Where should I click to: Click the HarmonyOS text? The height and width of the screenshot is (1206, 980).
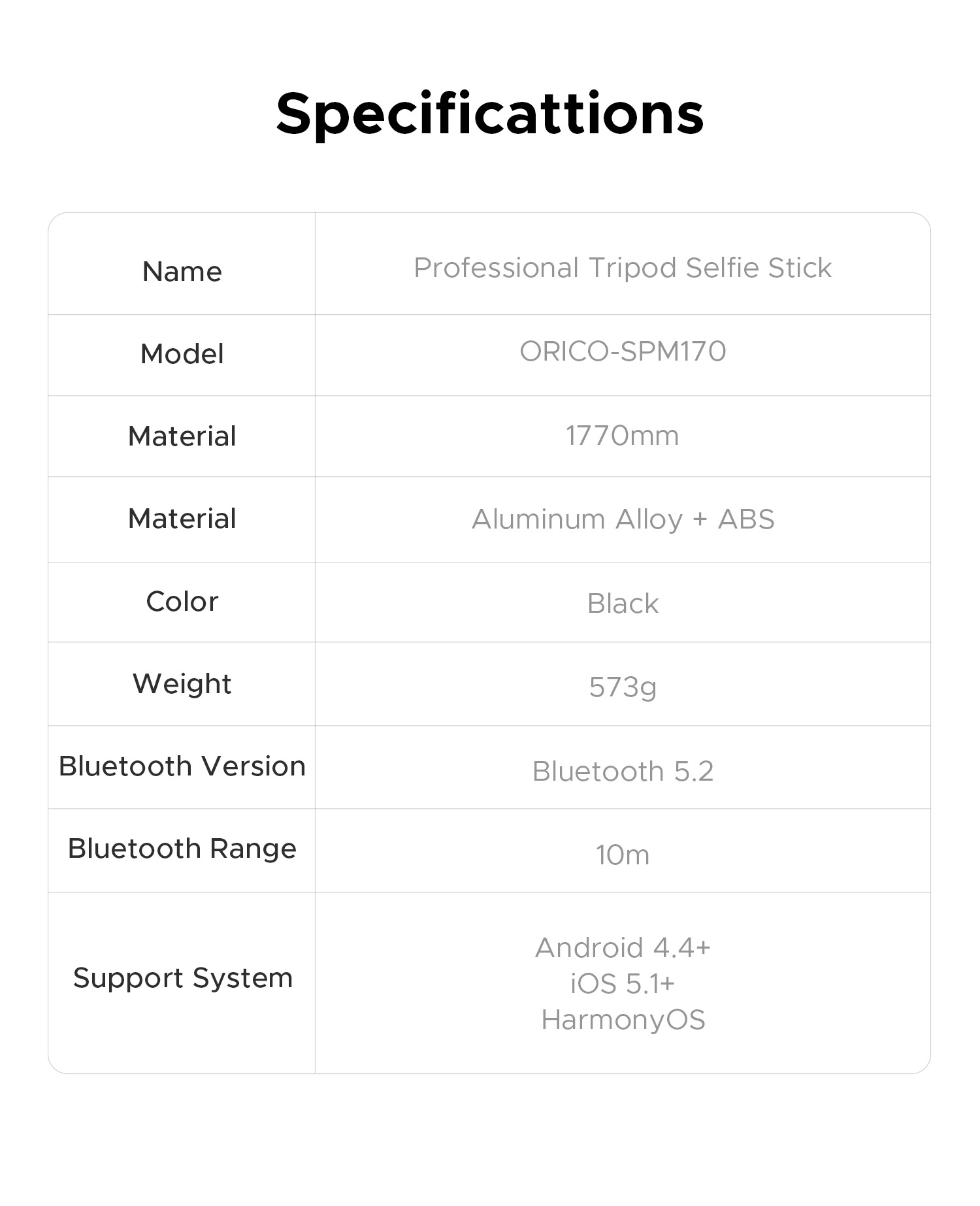point(623,1020)
